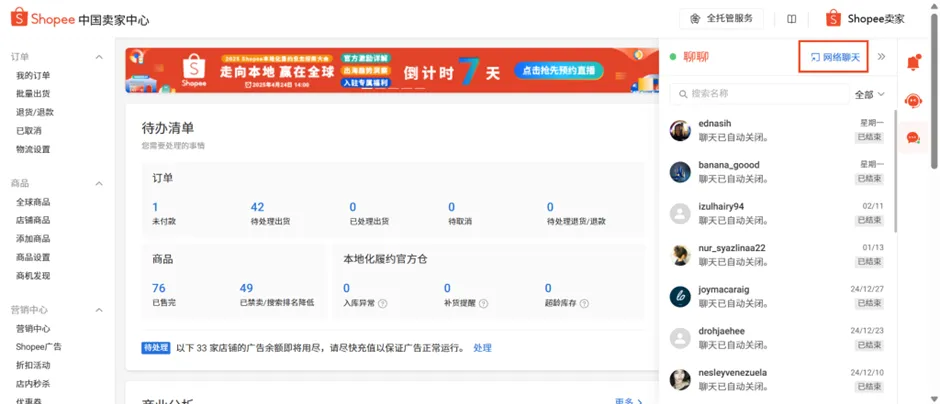Open chat with nesleyvenezuela

(x=777, y=380)
